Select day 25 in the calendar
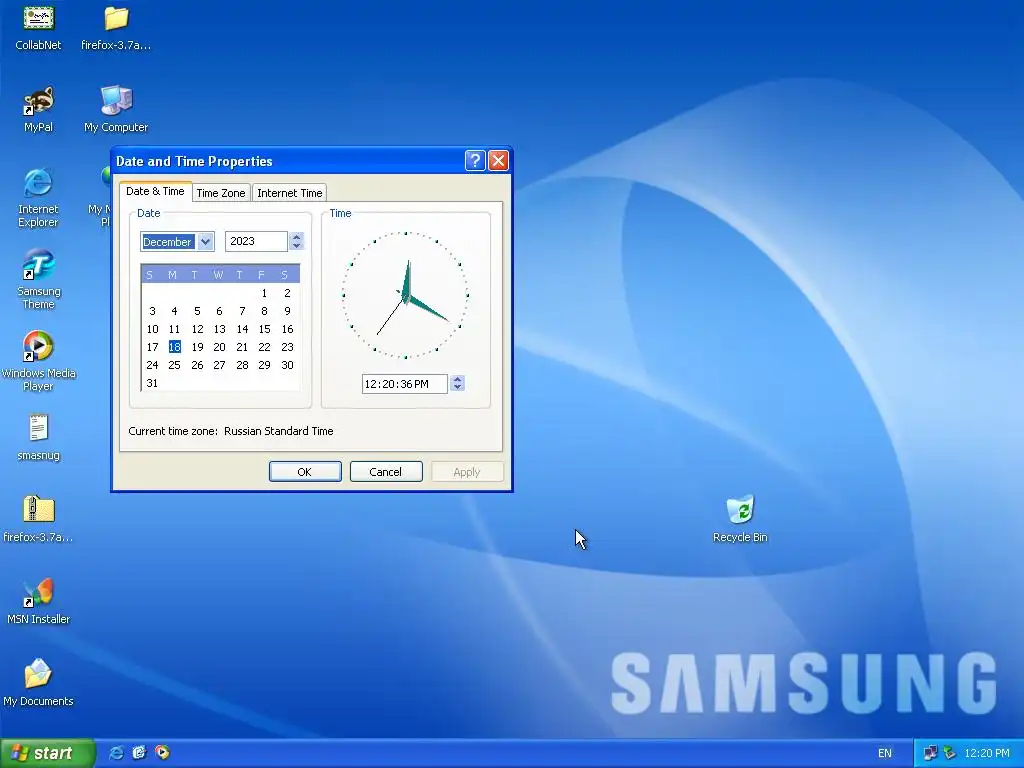 (x=174, y=365)
